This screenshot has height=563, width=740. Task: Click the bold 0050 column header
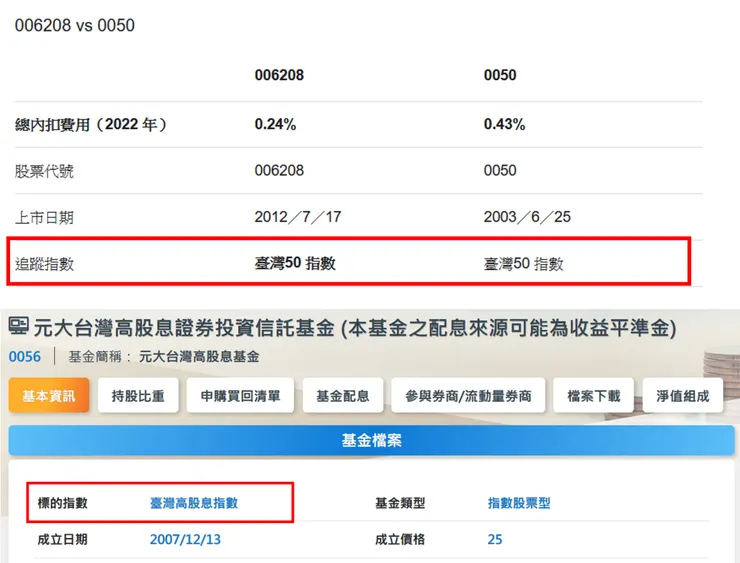tap(500, 75)
